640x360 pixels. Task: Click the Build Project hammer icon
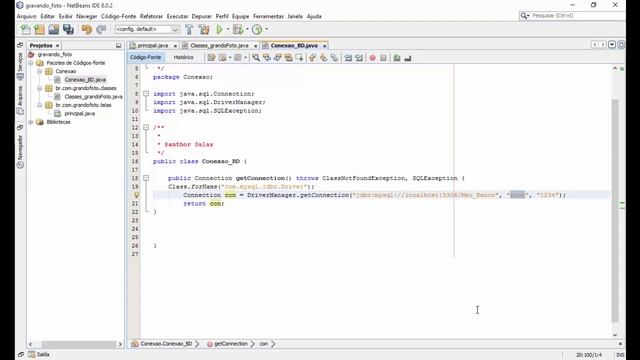pos(189,29)
